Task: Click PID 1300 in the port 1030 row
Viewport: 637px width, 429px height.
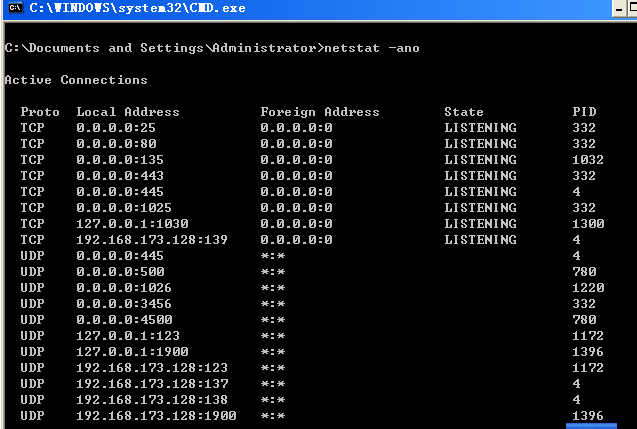Action: pyautogui.click(x=588, y=223)
